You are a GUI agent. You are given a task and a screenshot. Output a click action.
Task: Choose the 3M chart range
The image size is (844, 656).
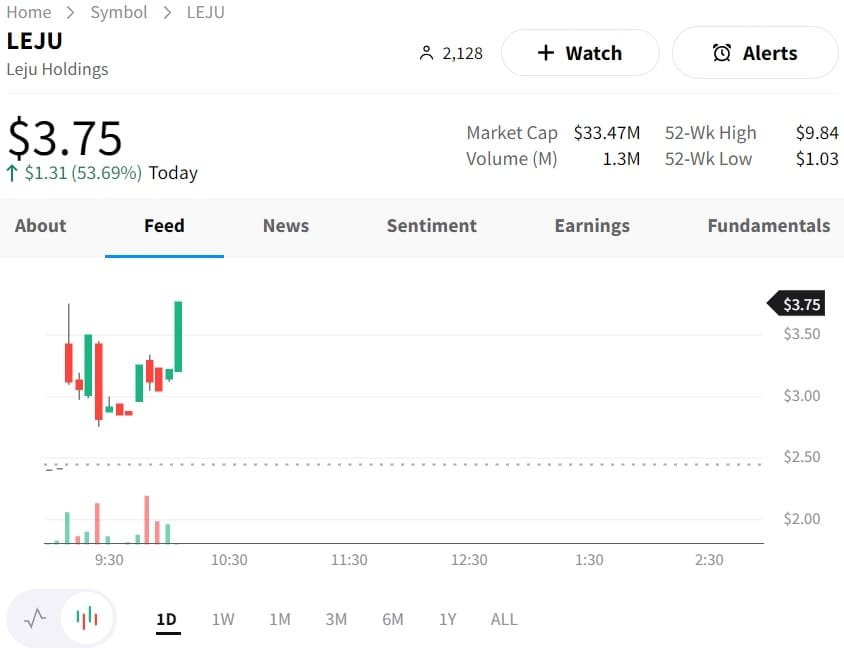(336, 619)
